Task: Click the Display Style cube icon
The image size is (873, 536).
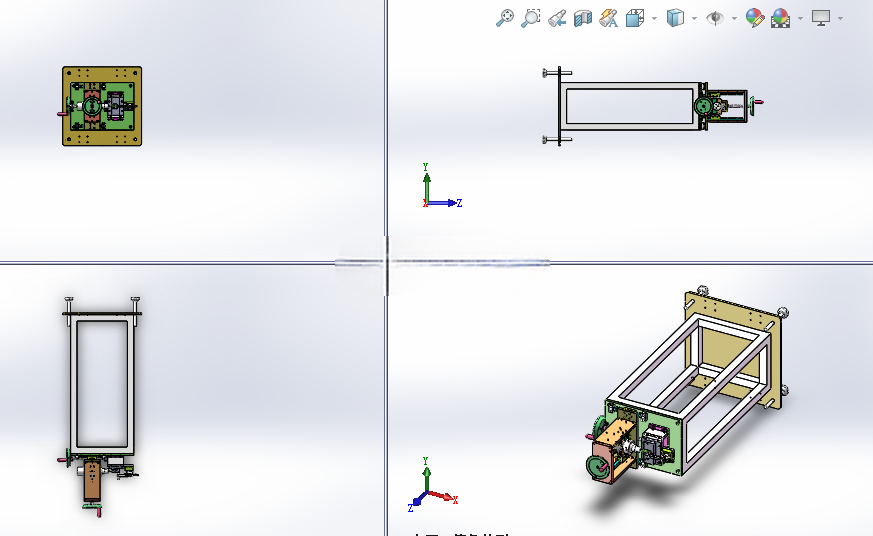Action: (675, 18)
